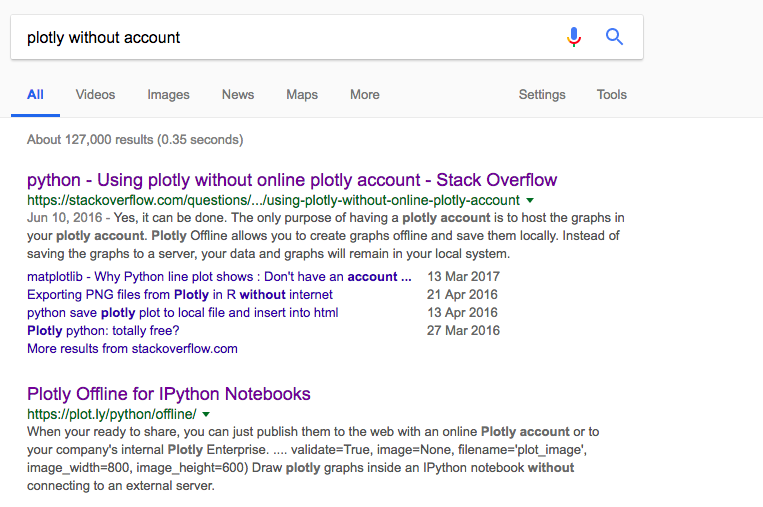Open 'Exporting PNG files from Plotly in R' link
Image resolution: width=763 pixels, height=507 pixels.
[x=180, y=294]
